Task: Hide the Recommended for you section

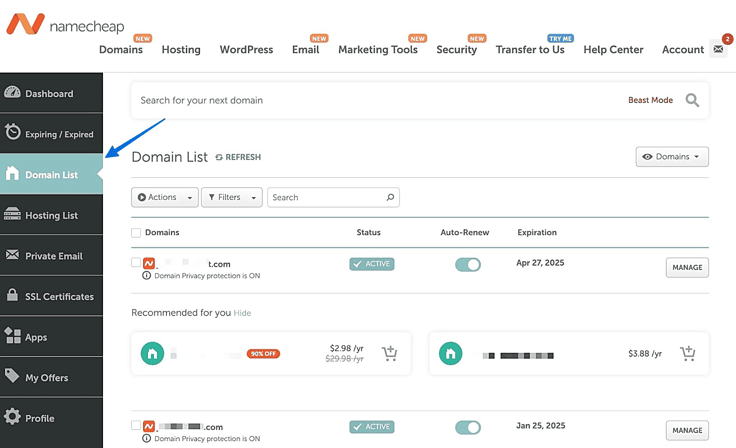Action: (x=242, y=313)
